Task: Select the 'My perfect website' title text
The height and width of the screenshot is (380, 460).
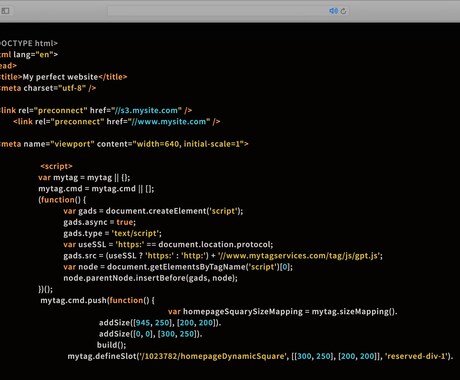Action: tap(60, 77)
